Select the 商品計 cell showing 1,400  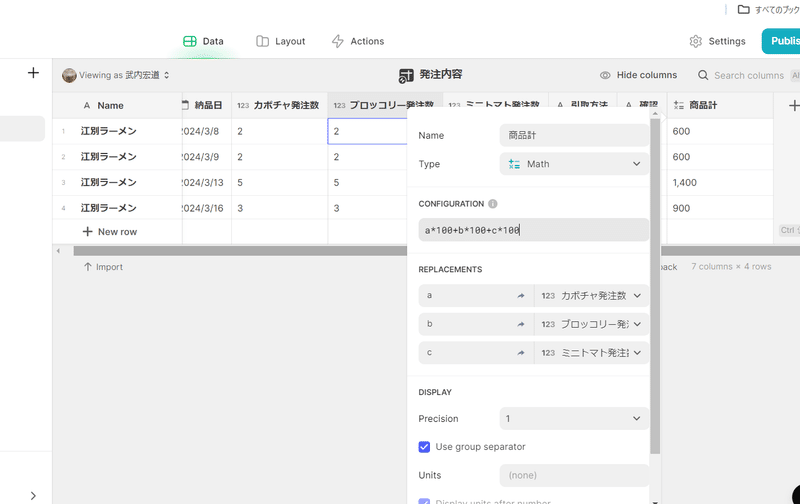coord(720,183)
